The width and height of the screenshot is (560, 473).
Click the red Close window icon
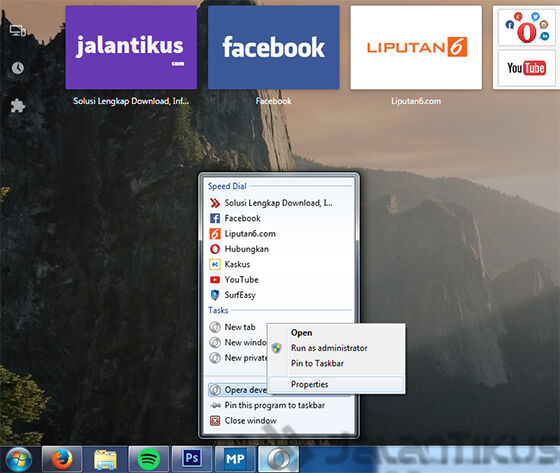tap(215, 421)
